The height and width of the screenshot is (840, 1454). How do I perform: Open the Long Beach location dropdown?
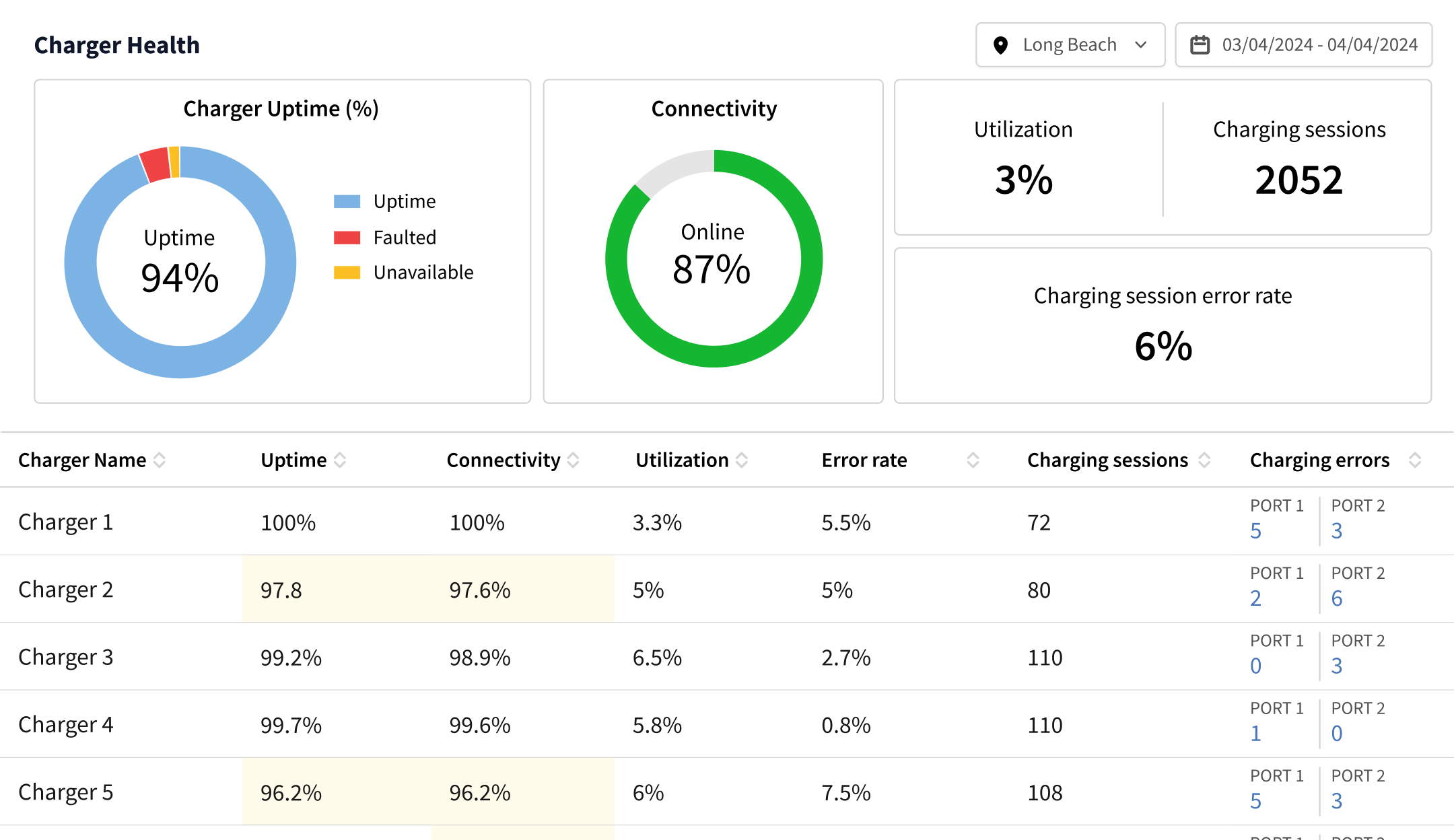[1070, 45]
